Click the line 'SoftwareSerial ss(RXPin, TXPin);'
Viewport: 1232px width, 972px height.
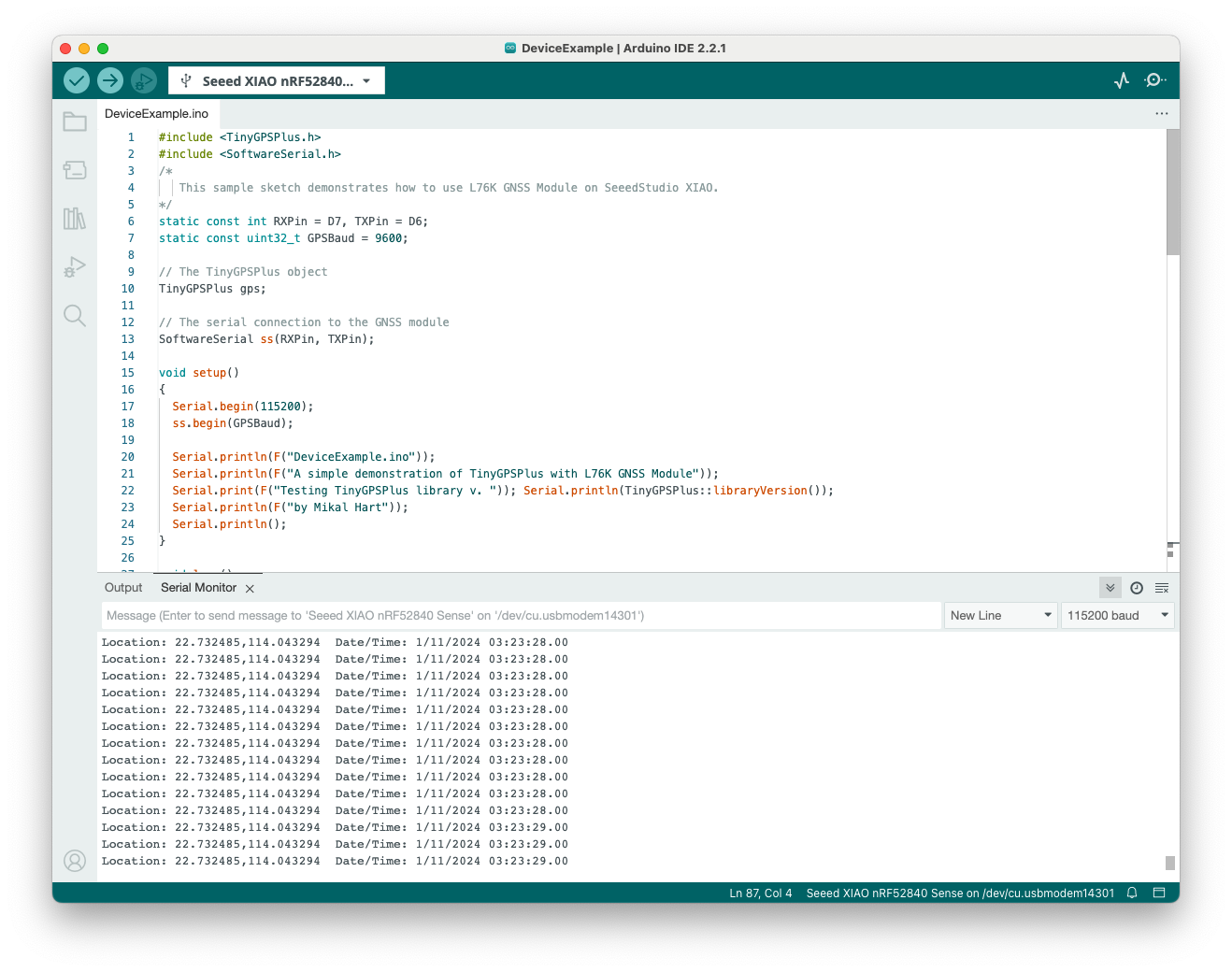(x=266, y=339)
